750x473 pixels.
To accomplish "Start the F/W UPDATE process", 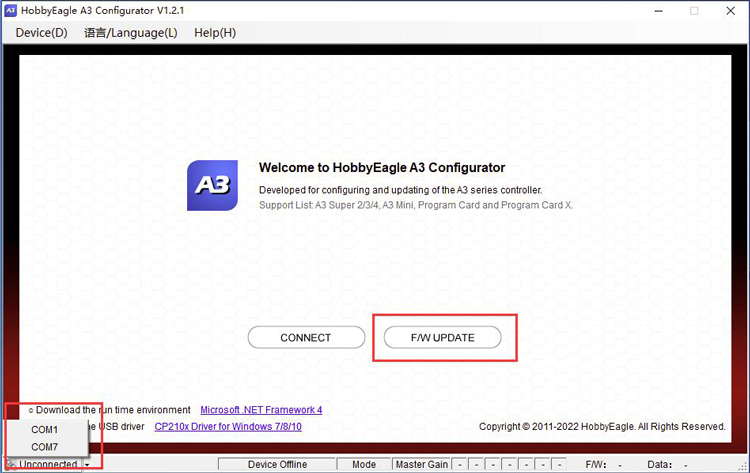I will pyautogui.click(x=442, y=338).
